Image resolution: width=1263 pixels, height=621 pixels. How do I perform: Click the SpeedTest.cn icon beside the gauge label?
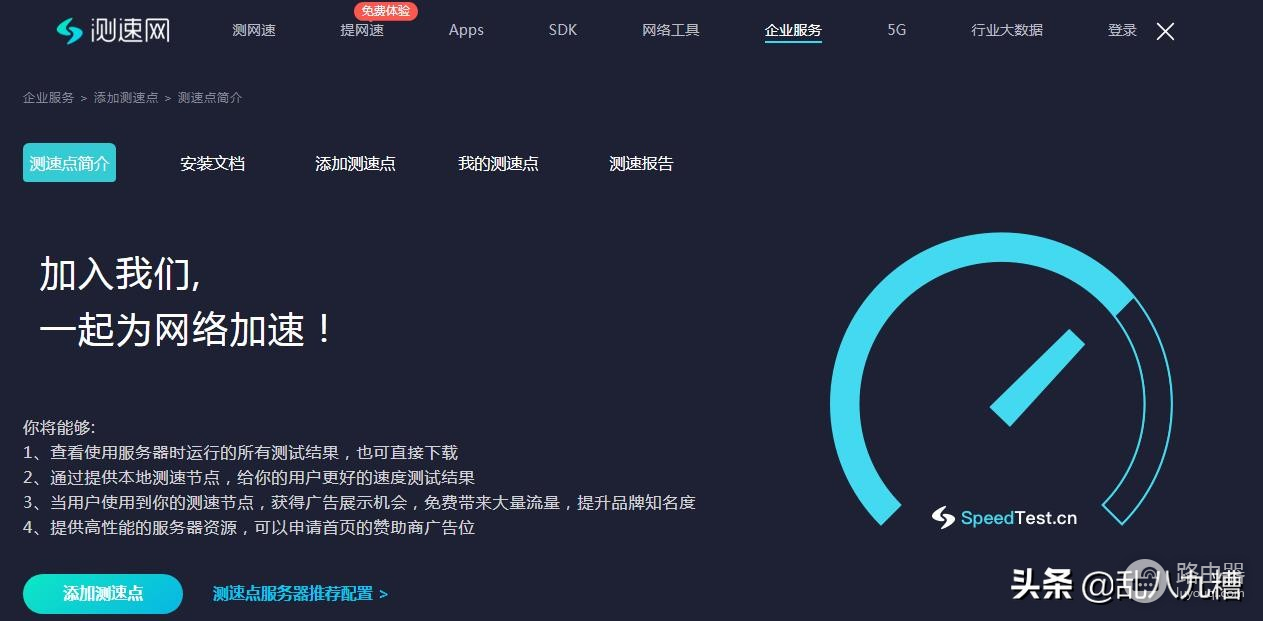pyautogui.click(x=941, y=518)
